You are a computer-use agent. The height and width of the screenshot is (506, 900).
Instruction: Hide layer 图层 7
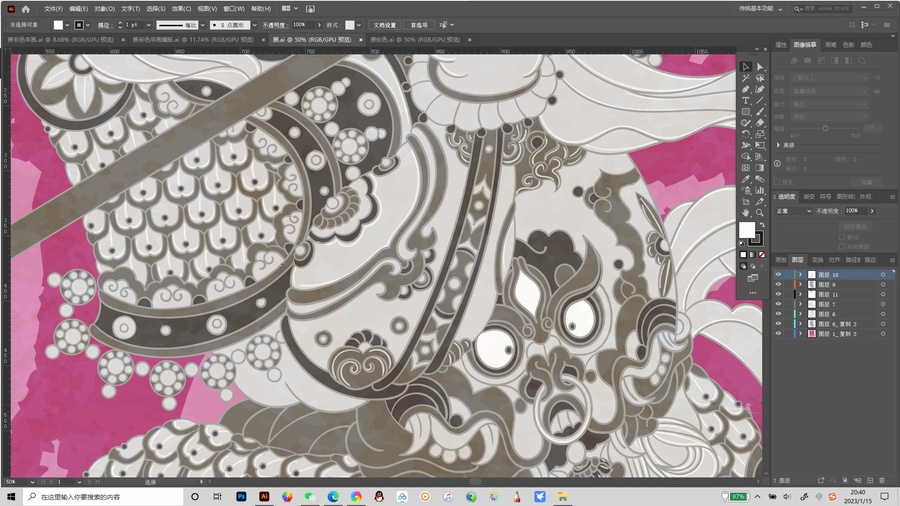(x=778, y=304)
